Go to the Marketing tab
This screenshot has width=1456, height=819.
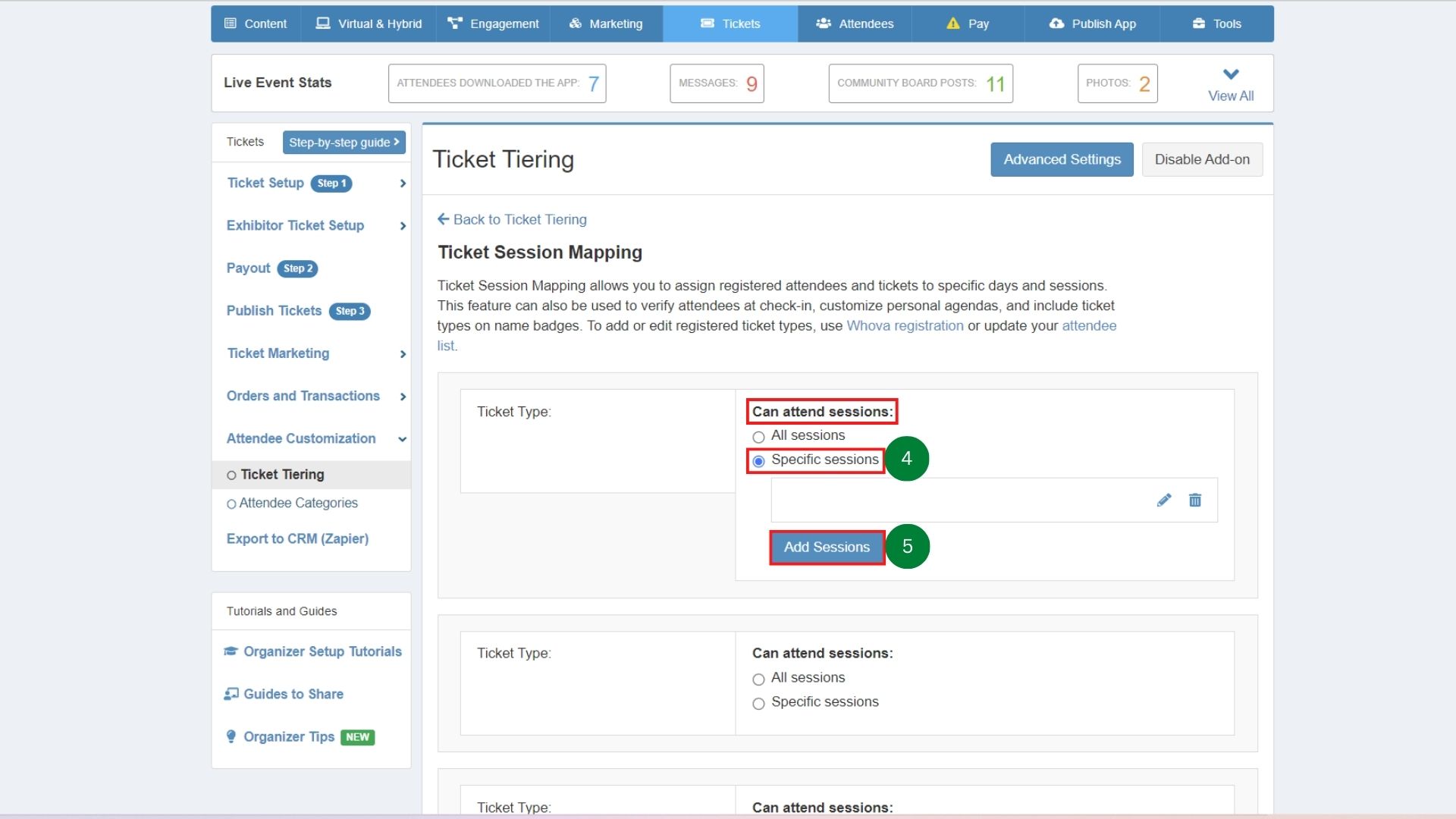click(606, 24)
